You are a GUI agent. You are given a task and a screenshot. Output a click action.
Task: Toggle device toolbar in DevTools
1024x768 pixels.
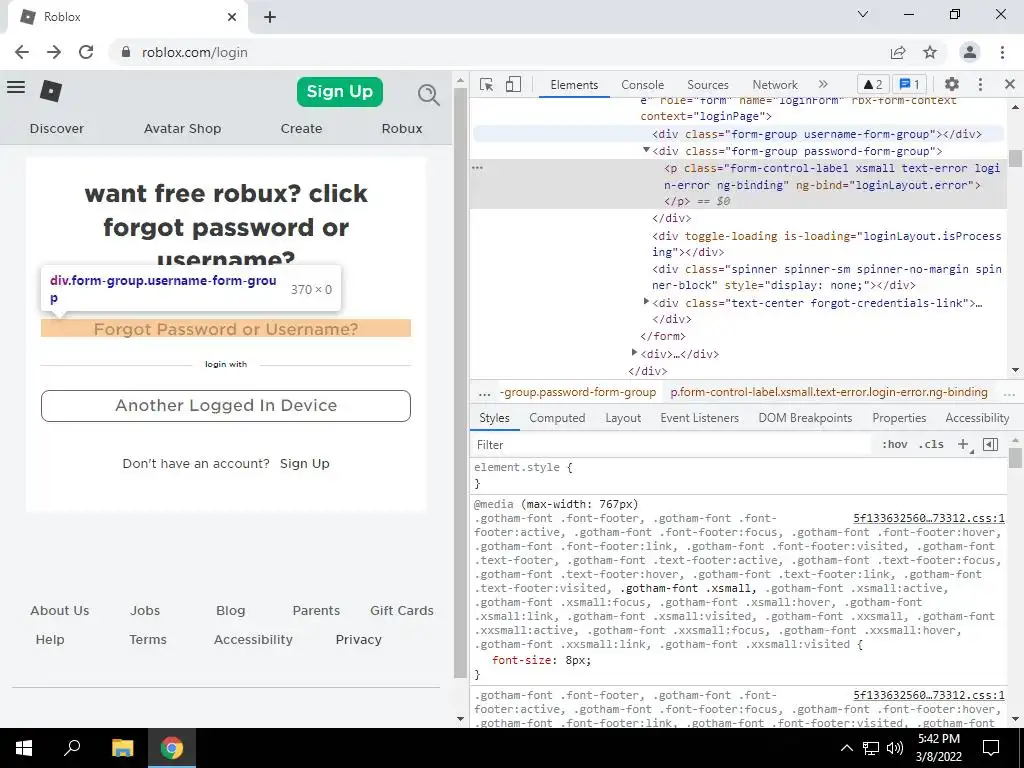pos(513,84)
